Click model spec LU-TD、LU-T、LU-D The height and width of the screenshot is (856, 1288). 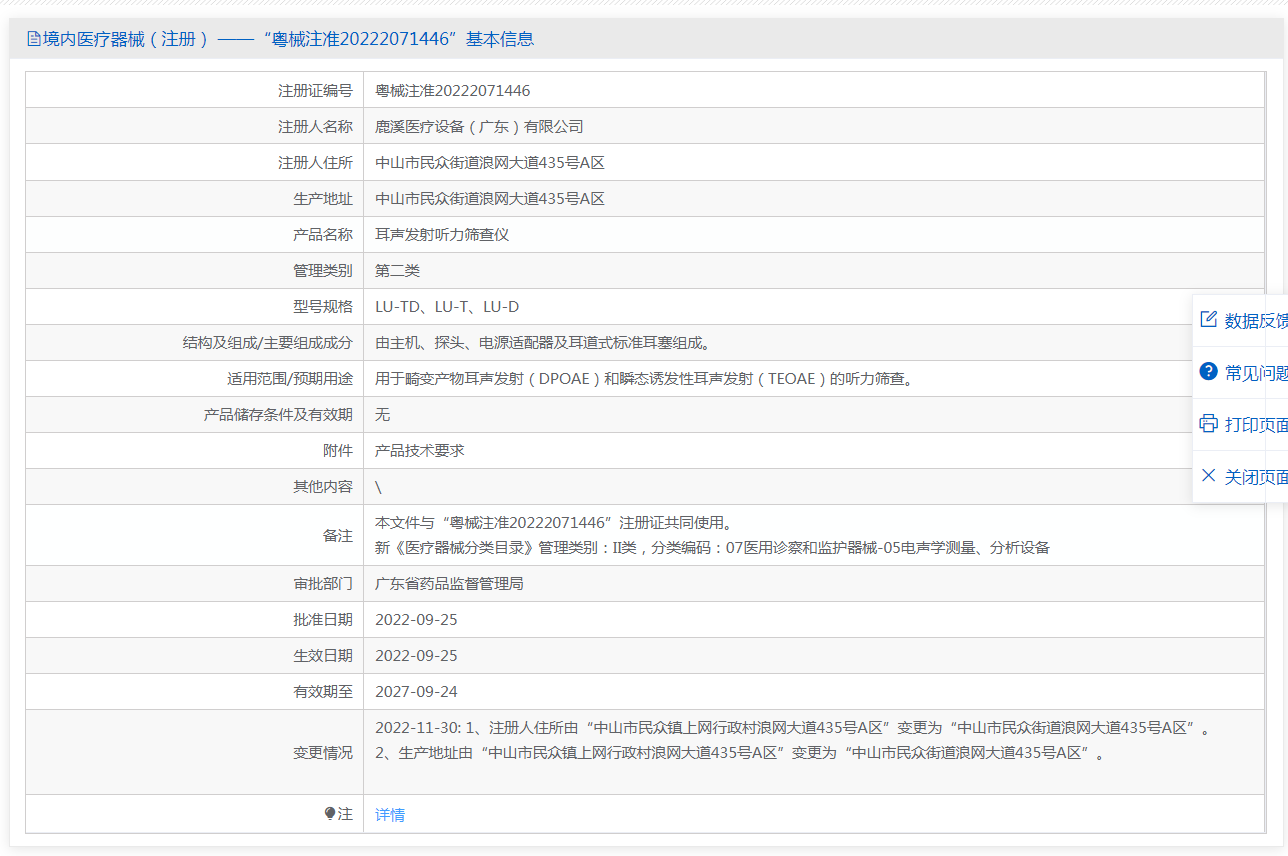447,307
